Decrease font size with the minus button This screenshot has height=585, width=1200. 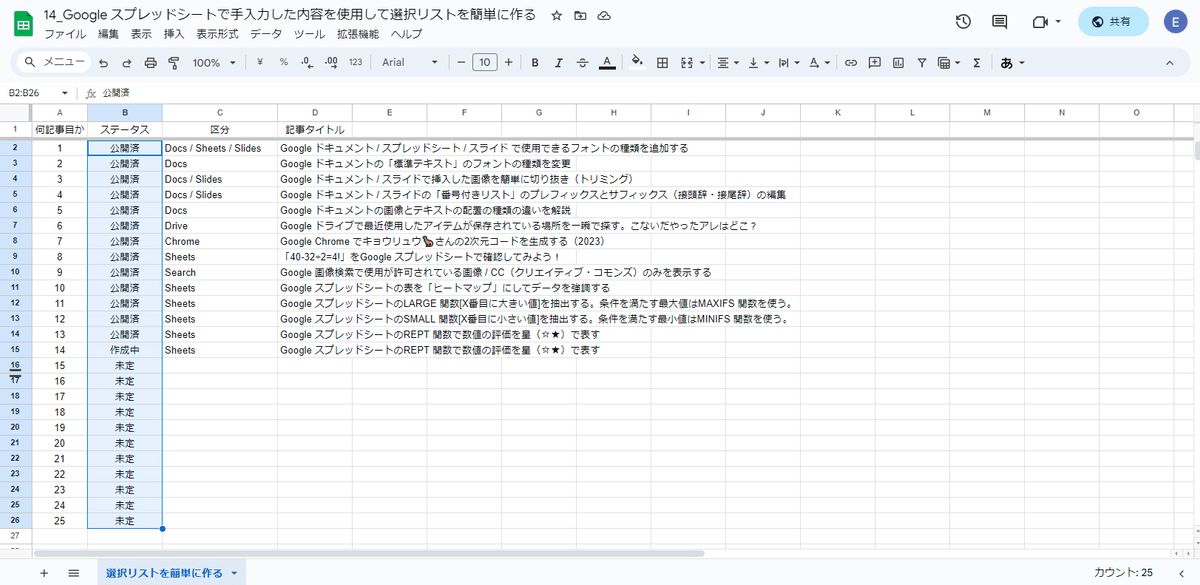461,62
